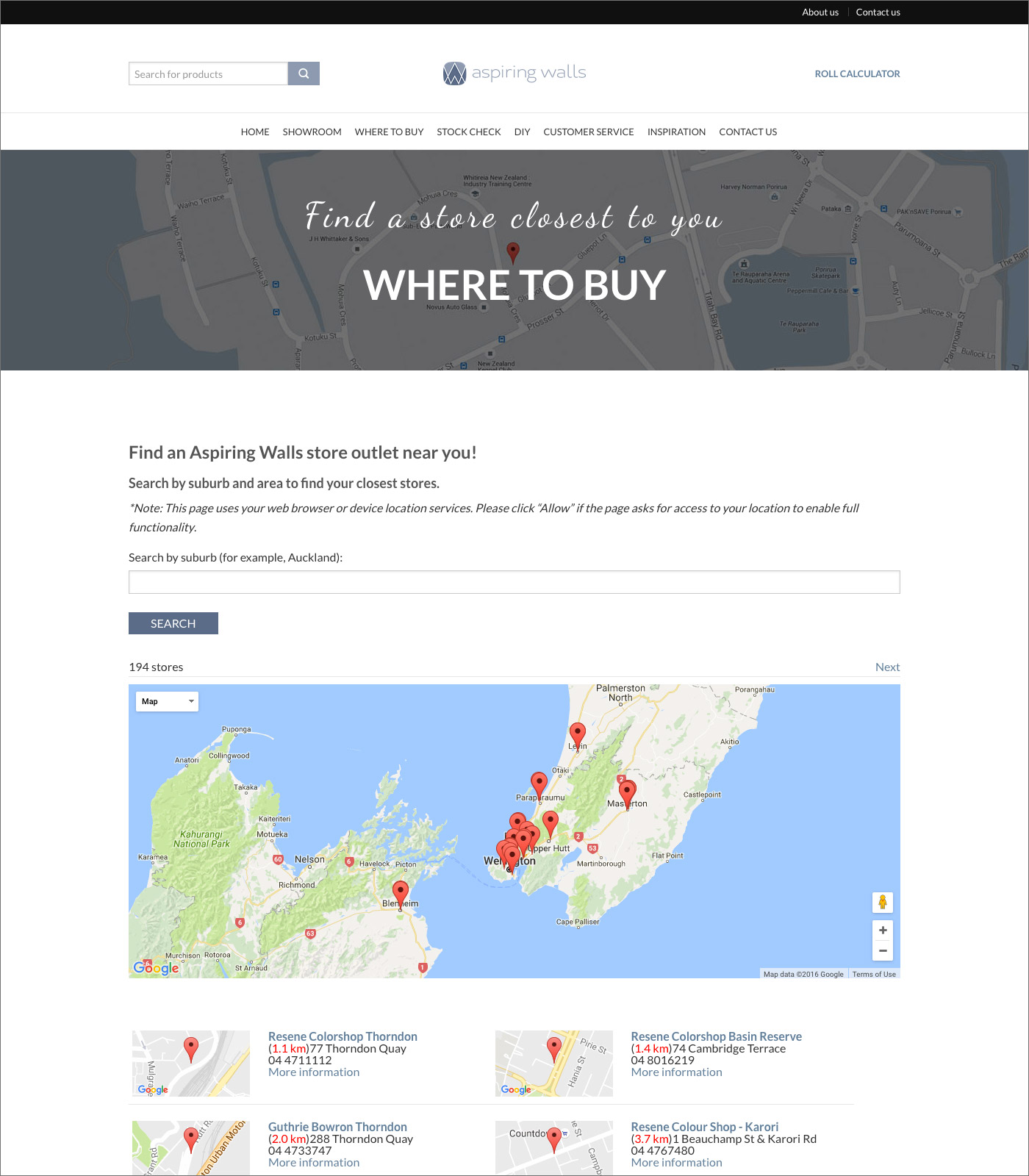Open Resene Colour Shop - Karori link
Image resolution: width=1029 pixels, height=1176 pixels.
(704, 1127)
